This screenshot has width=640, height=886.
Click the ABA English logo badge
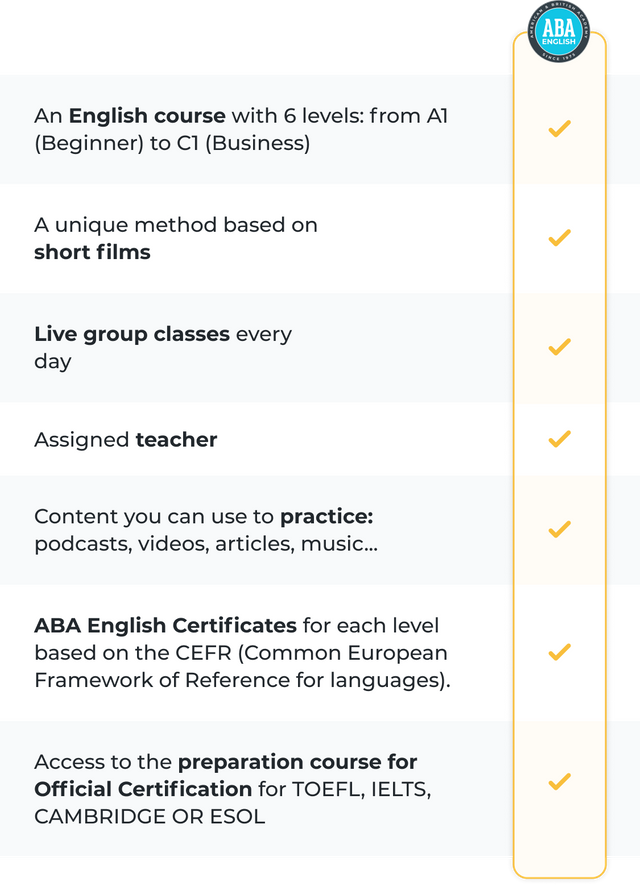pyautogui.click(x=559, y=32)
